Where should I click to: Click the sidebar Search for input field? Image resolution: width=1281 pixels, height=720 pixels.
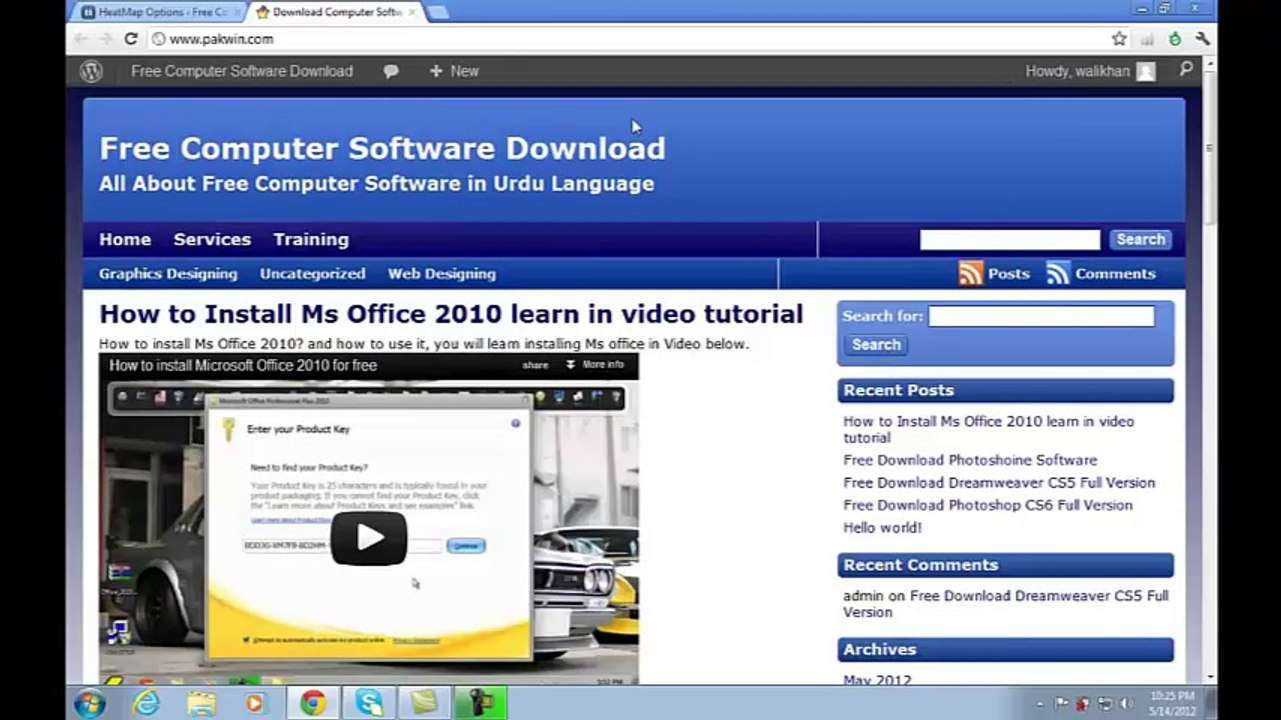(x=1041, y=316)
